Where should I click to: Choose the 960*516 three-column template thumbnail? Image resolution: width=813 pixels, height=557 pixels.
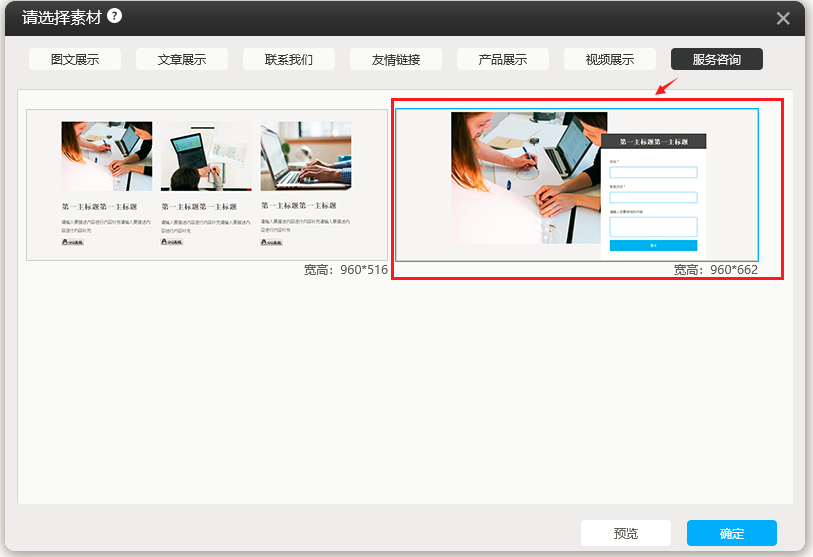tap(206, 185)
